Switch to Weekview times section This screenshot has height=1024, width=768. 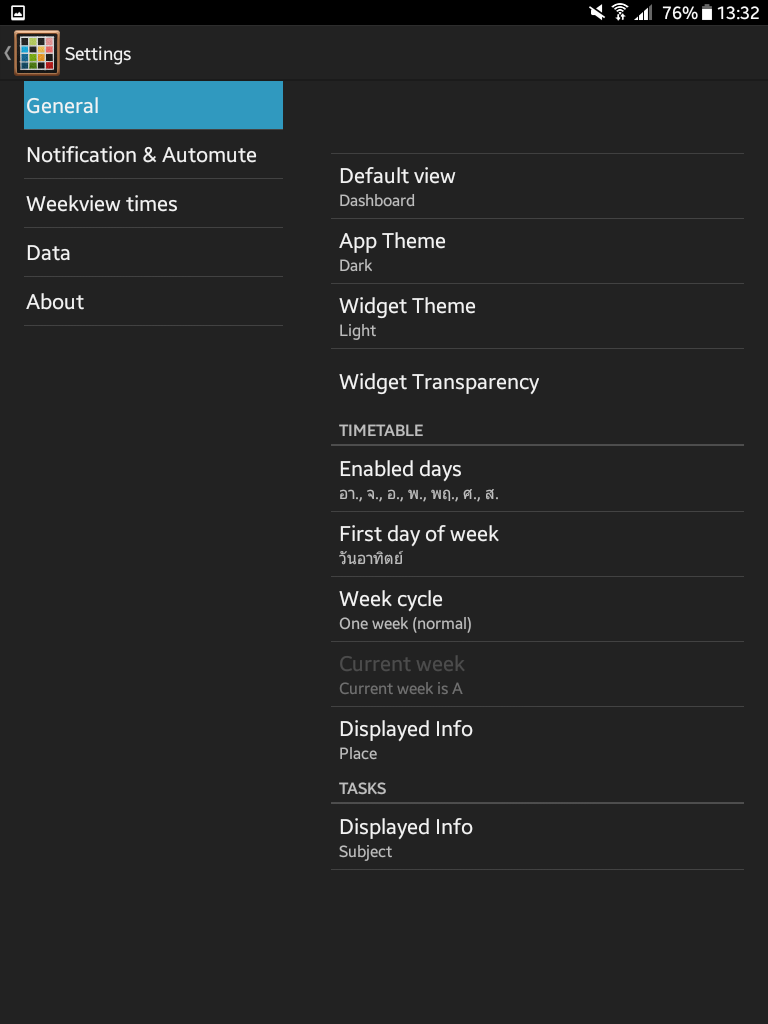tap(153, 204)
